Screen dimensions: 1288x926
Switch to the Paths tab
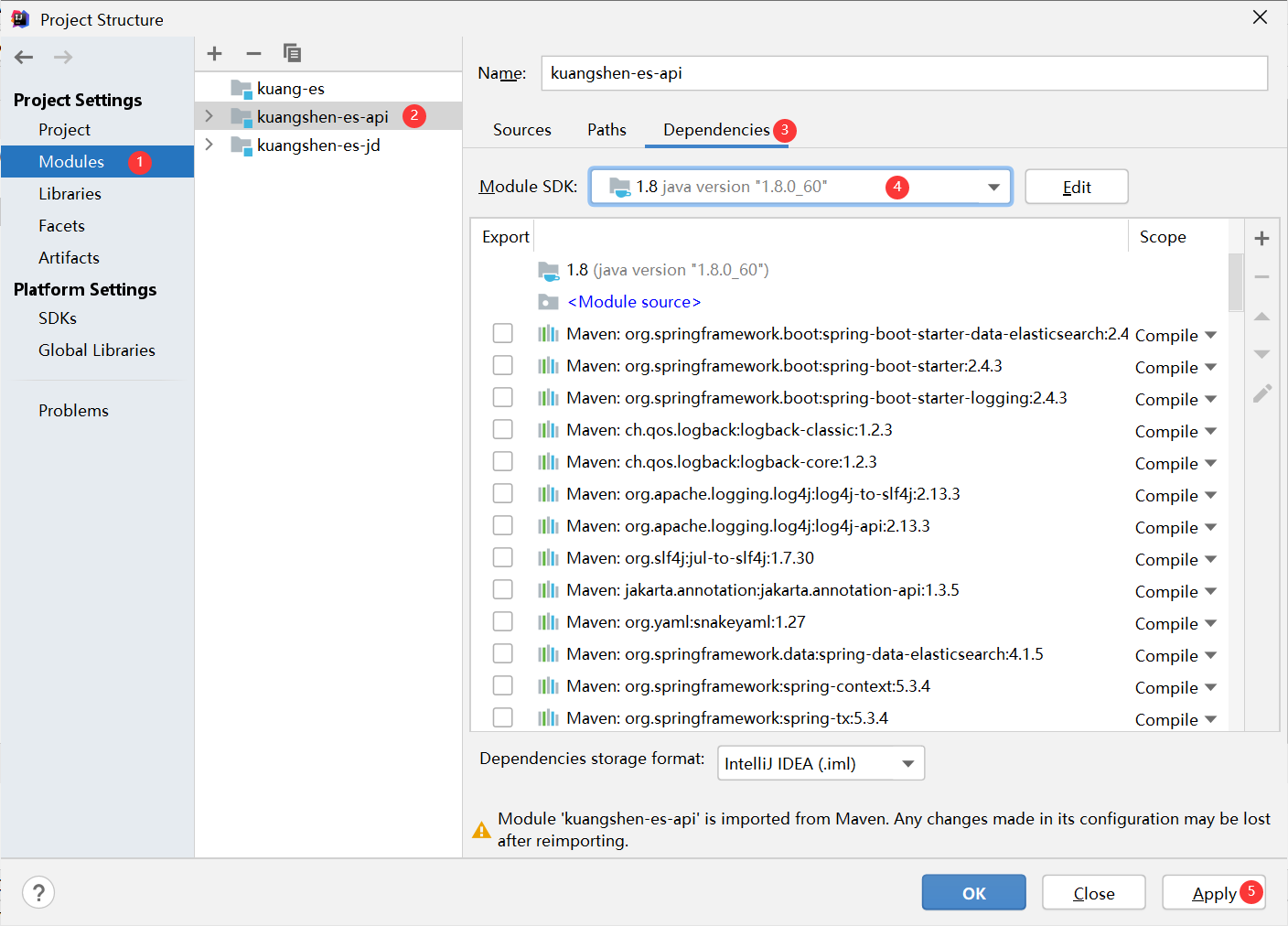(x=606, y=130)
